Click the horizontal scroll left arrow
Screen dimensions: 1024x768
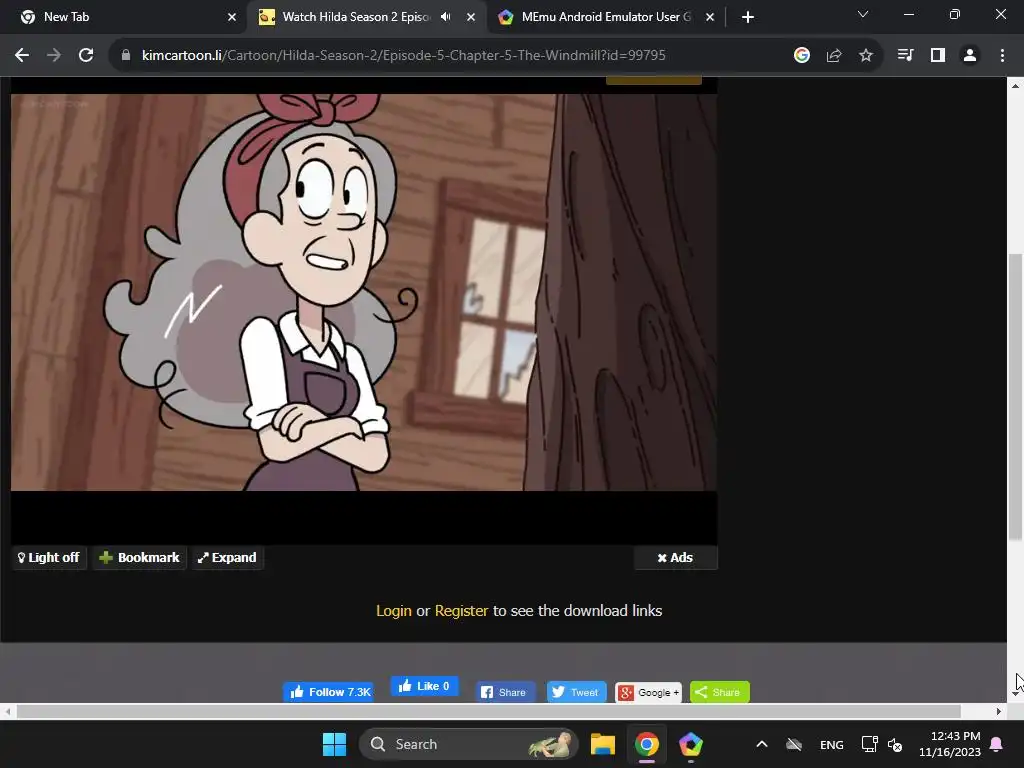click(x=7, y=711)
